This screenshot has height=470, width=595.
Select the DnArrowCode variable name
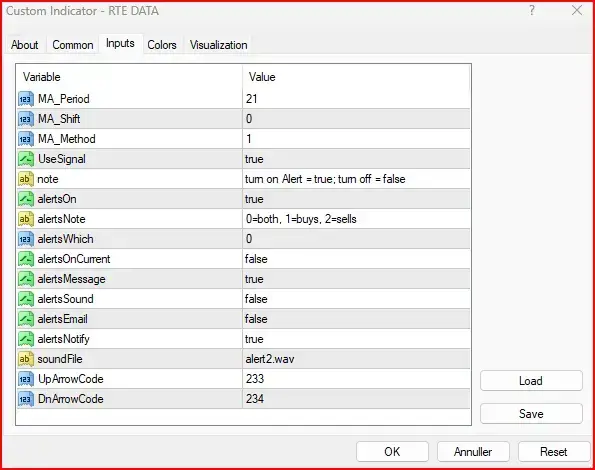tap(71, 399)
